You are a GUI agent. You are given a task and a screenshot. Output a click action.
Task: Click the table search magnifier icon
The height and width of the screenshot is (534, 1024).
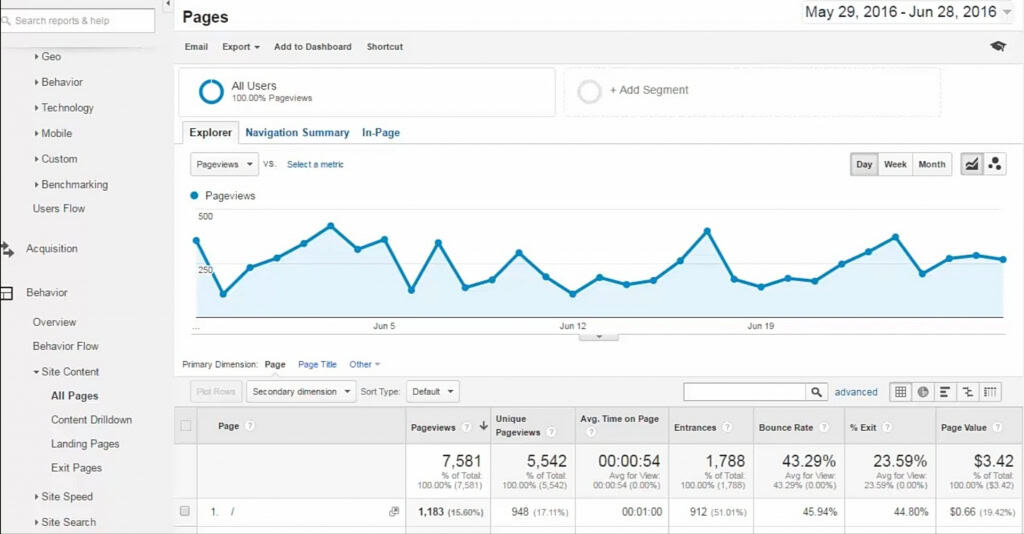(x=818, y=392)
